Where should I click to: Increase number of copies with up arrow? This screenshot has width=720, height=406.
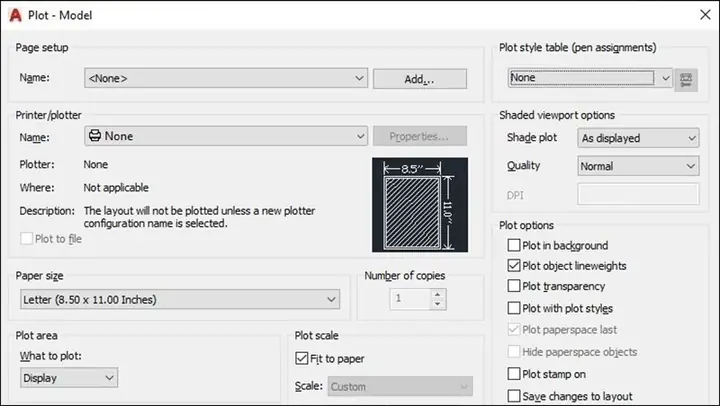(x=438, y=294)
